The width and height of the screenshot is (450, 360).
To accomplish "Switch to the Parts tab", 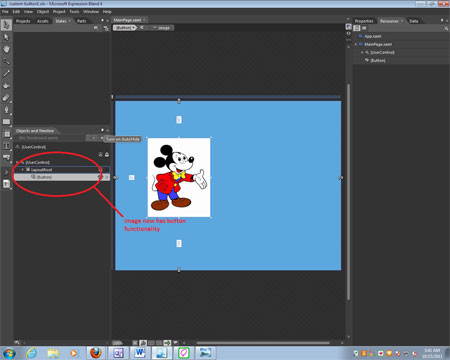I will pos(81,21).
